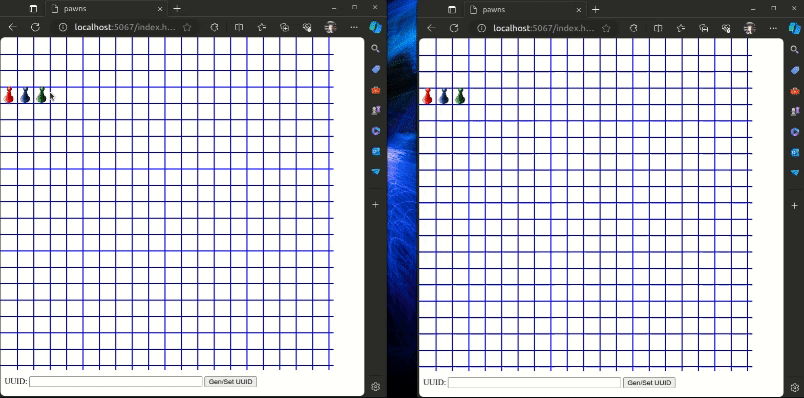Viewport: 804px width, 398px height.
Task: Open a new tab in the right browser
Action: click(595, 9)
